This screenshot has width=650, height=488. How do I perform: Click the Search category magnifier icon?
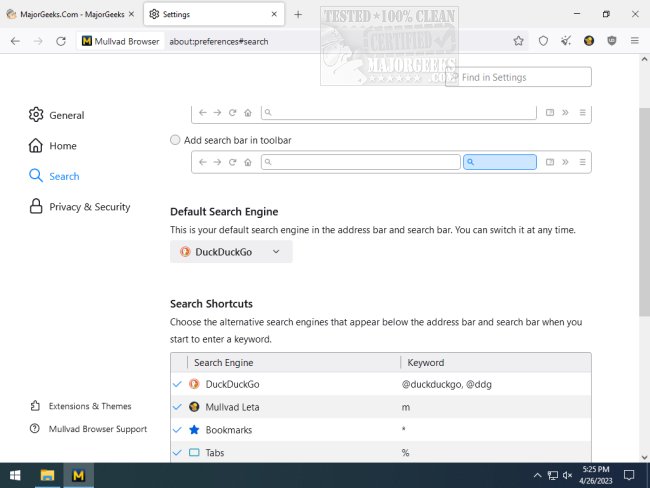click(x=36, y=175)
